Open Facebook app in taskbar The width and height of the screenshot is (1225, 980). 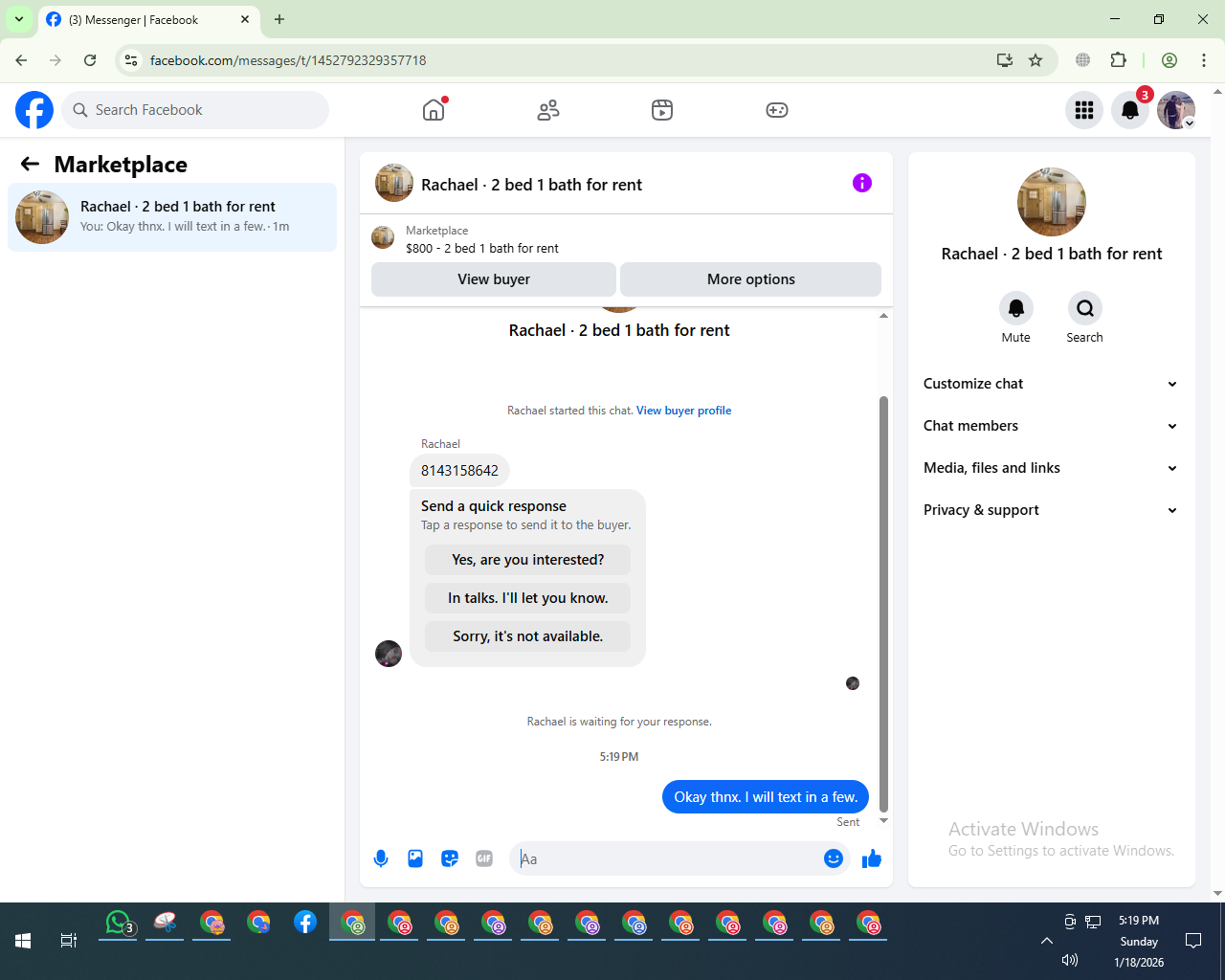[x=305, y=923]
